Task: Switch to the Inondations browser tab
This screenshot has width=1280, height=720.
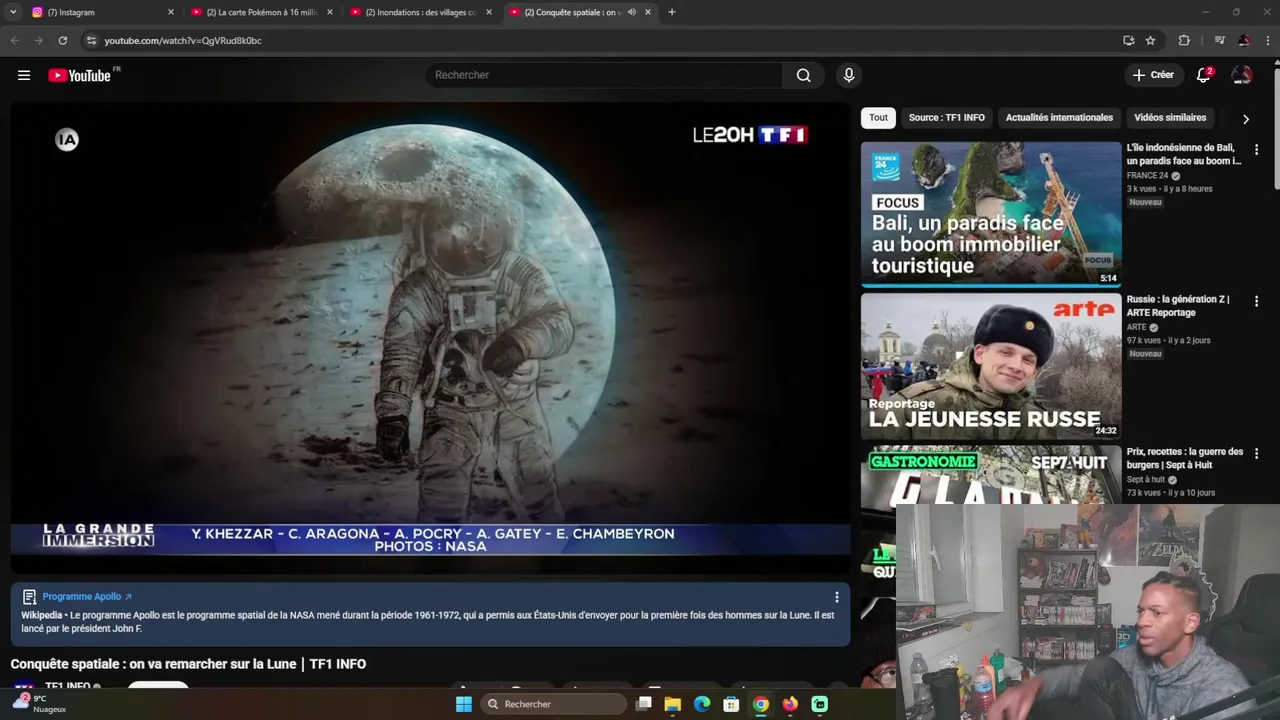Action: click(420, 12)
